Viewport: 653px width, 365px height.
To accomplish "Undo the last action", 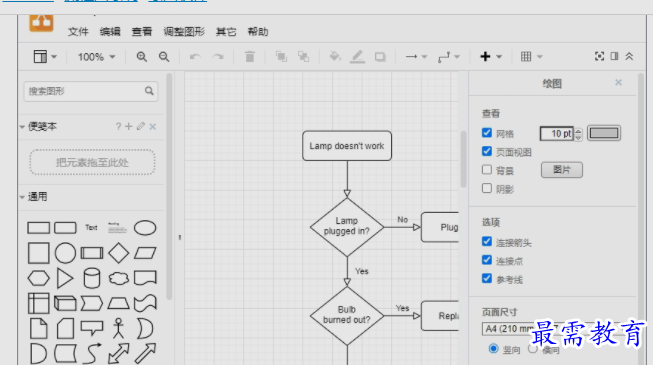I will (195, 57).
